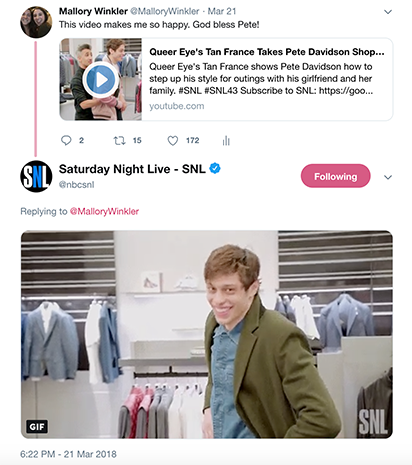This screenshot has width=412, height=465.
Task: Click the reply speech bubble icon
Action: [x=66, y=140]
